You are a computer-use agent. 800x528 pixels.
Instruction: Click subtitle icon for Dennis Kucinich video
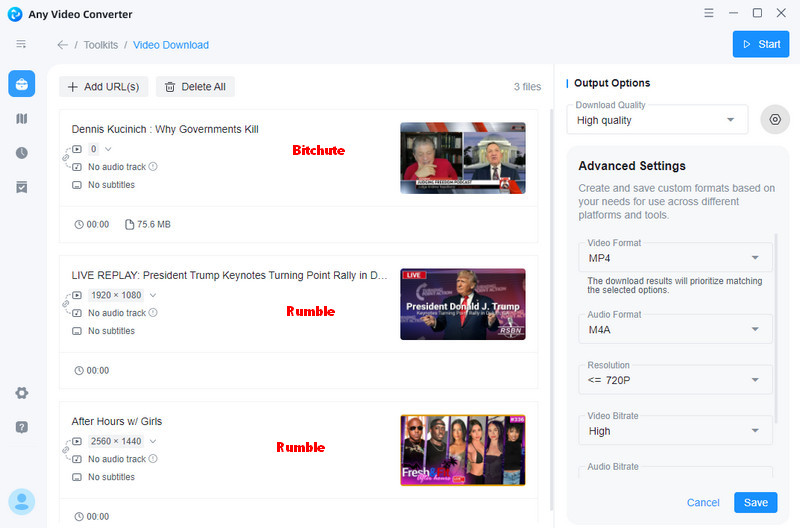point(77,185)
